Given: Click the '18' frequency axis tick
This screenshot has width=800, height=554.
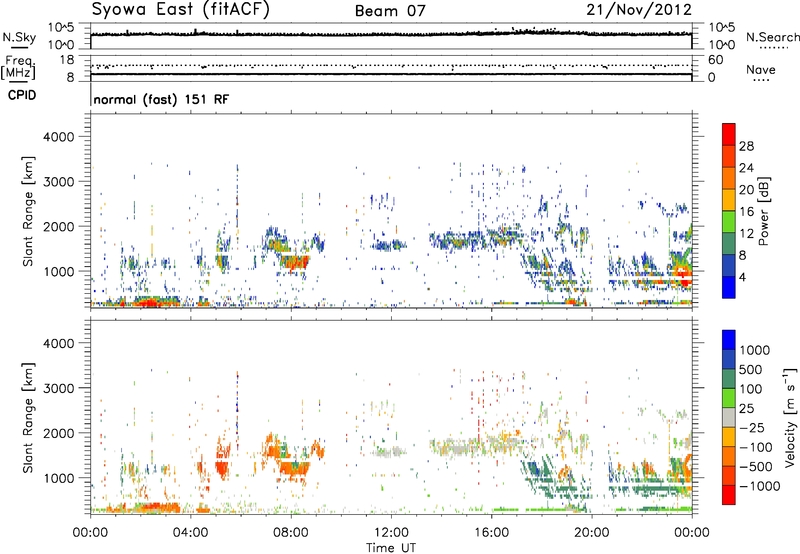Looking at the screenshot, I should pyautogui.click(x=67, y=60).
